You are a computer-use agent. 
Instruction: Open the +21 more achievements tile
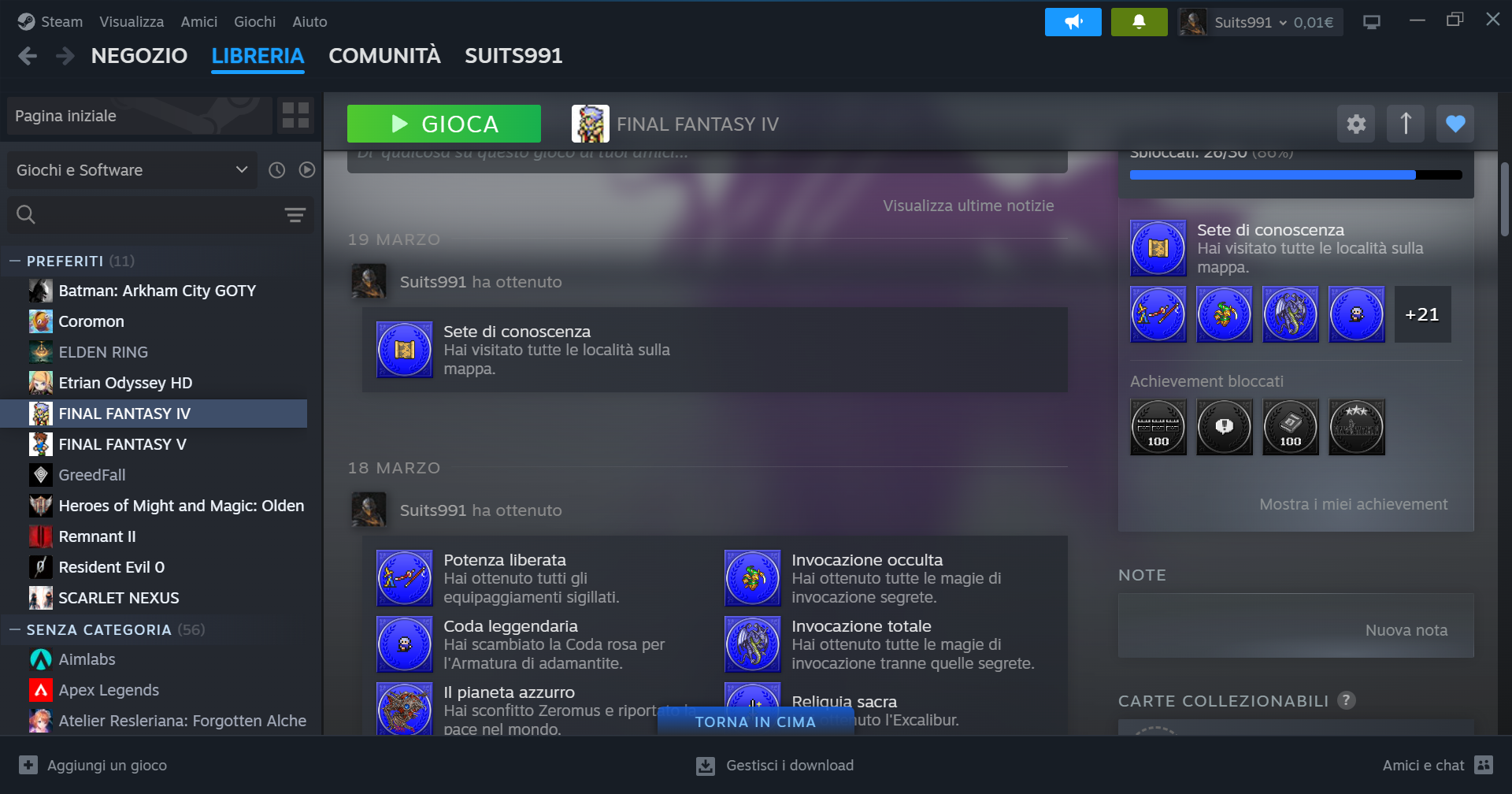1423,314
